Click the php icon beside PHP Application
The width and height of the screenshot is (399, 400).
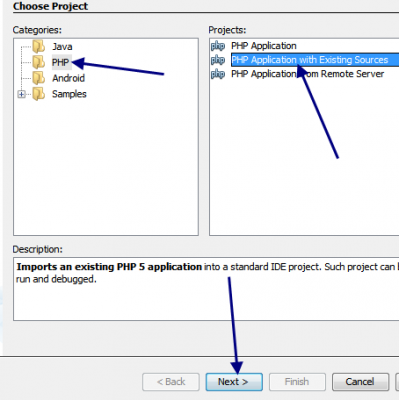tap(218, 46)
